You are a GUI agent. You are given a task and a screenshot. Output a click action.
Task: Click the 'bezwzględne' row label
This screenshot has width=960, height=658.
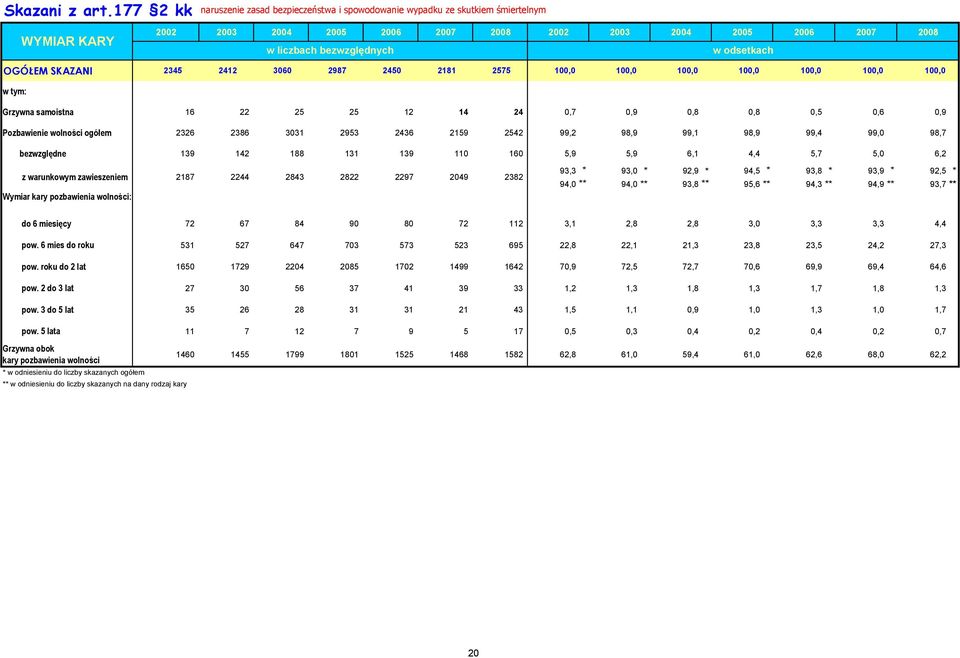(42, 154)
